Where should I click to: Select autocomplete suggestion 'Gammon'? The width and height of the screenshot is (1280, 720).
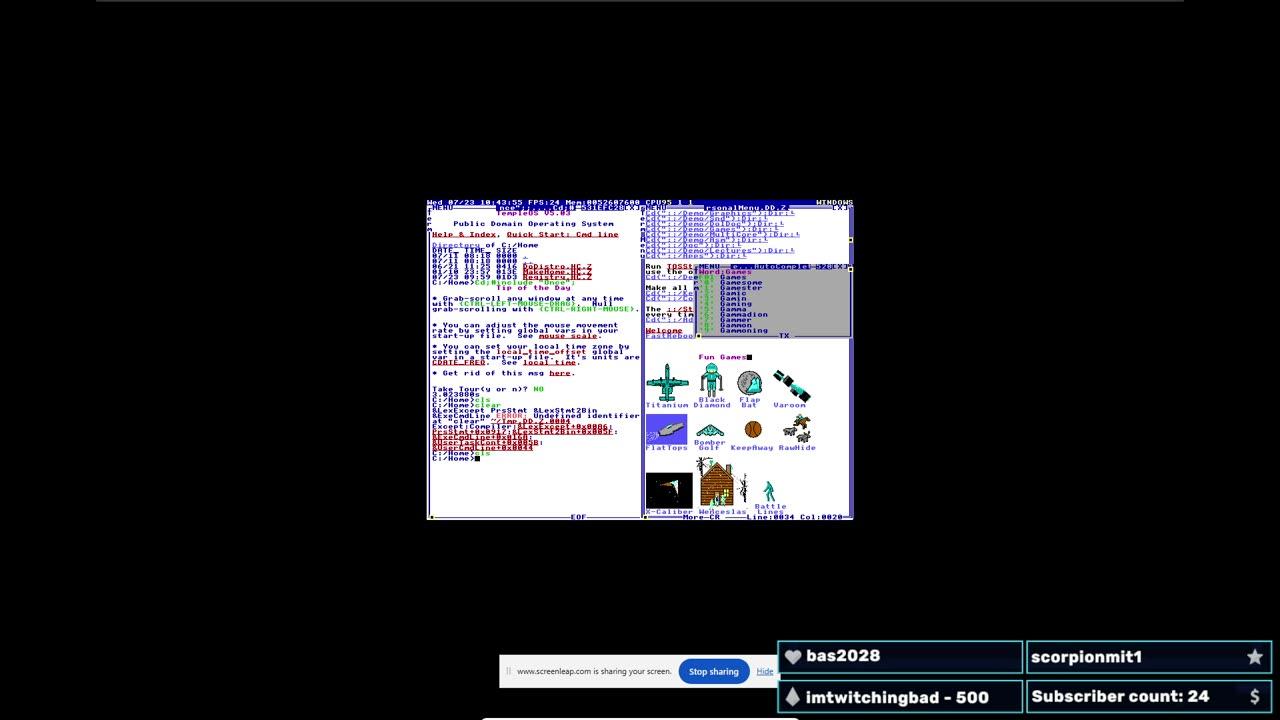736,325
